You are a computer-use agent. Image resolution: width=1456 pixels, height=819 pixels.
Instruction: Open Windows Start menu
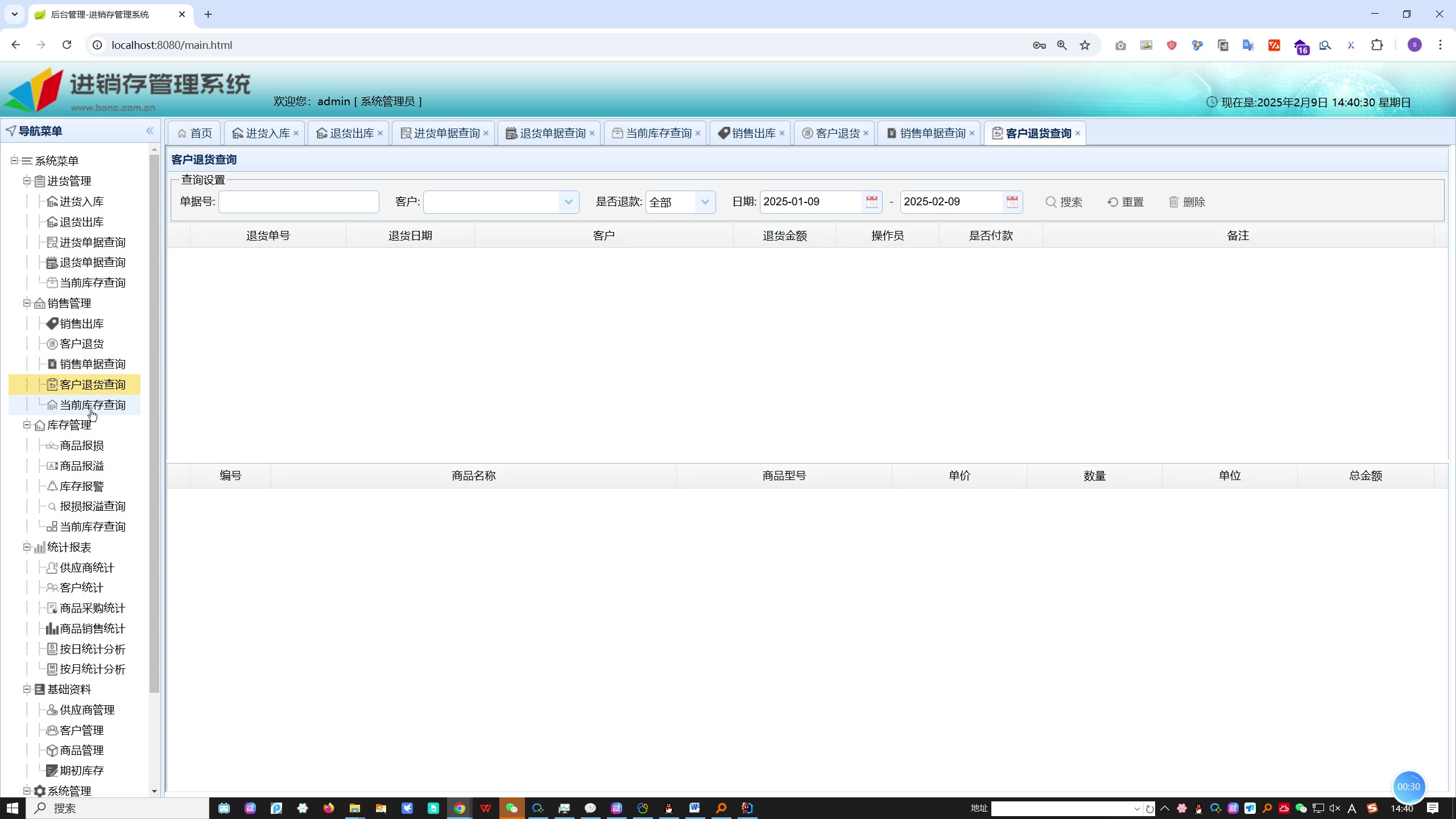(13, 808)
